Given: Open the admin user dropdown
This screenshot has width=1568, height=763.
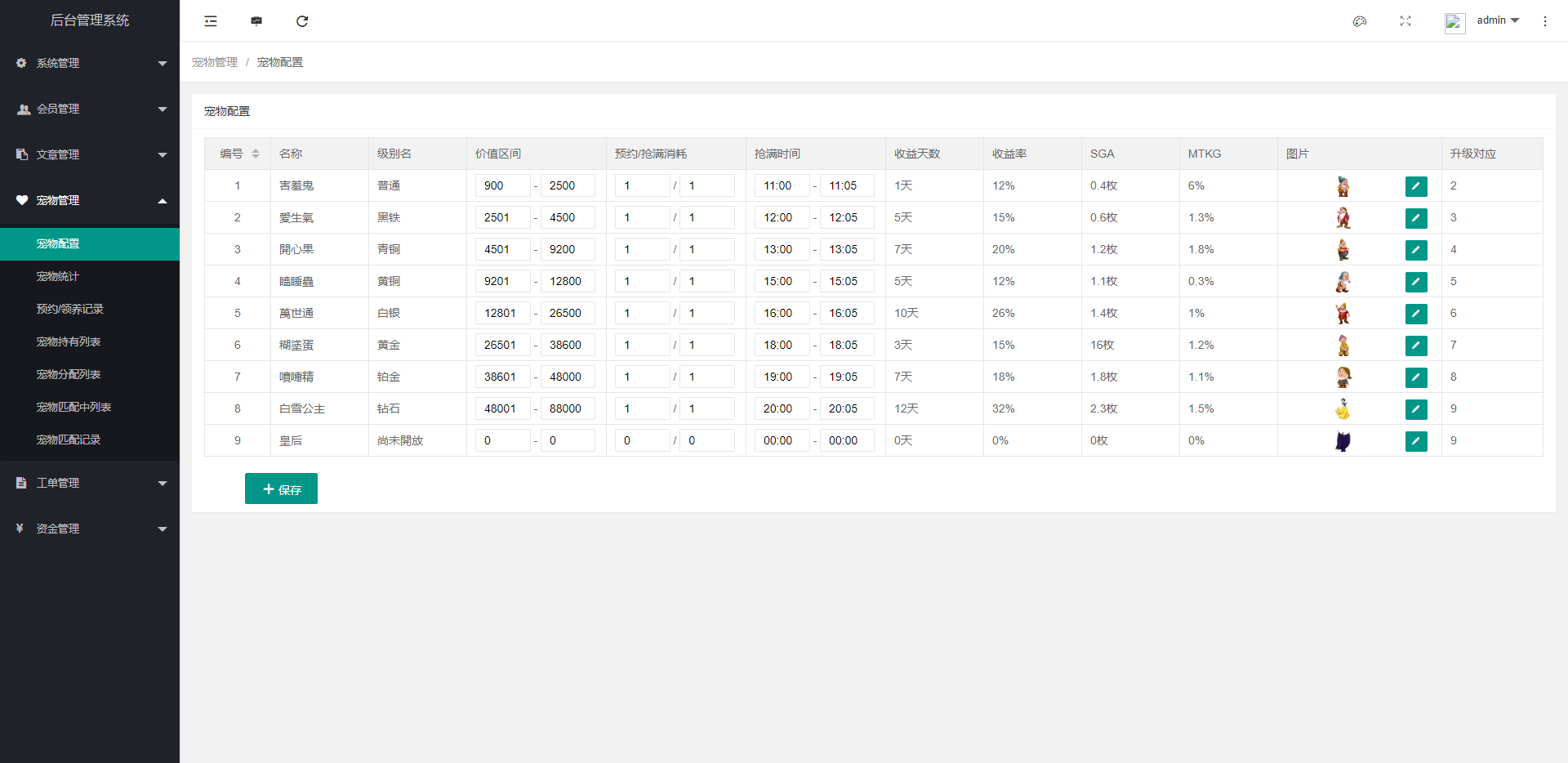Looking at the screenshot, I should point(1498,20).
